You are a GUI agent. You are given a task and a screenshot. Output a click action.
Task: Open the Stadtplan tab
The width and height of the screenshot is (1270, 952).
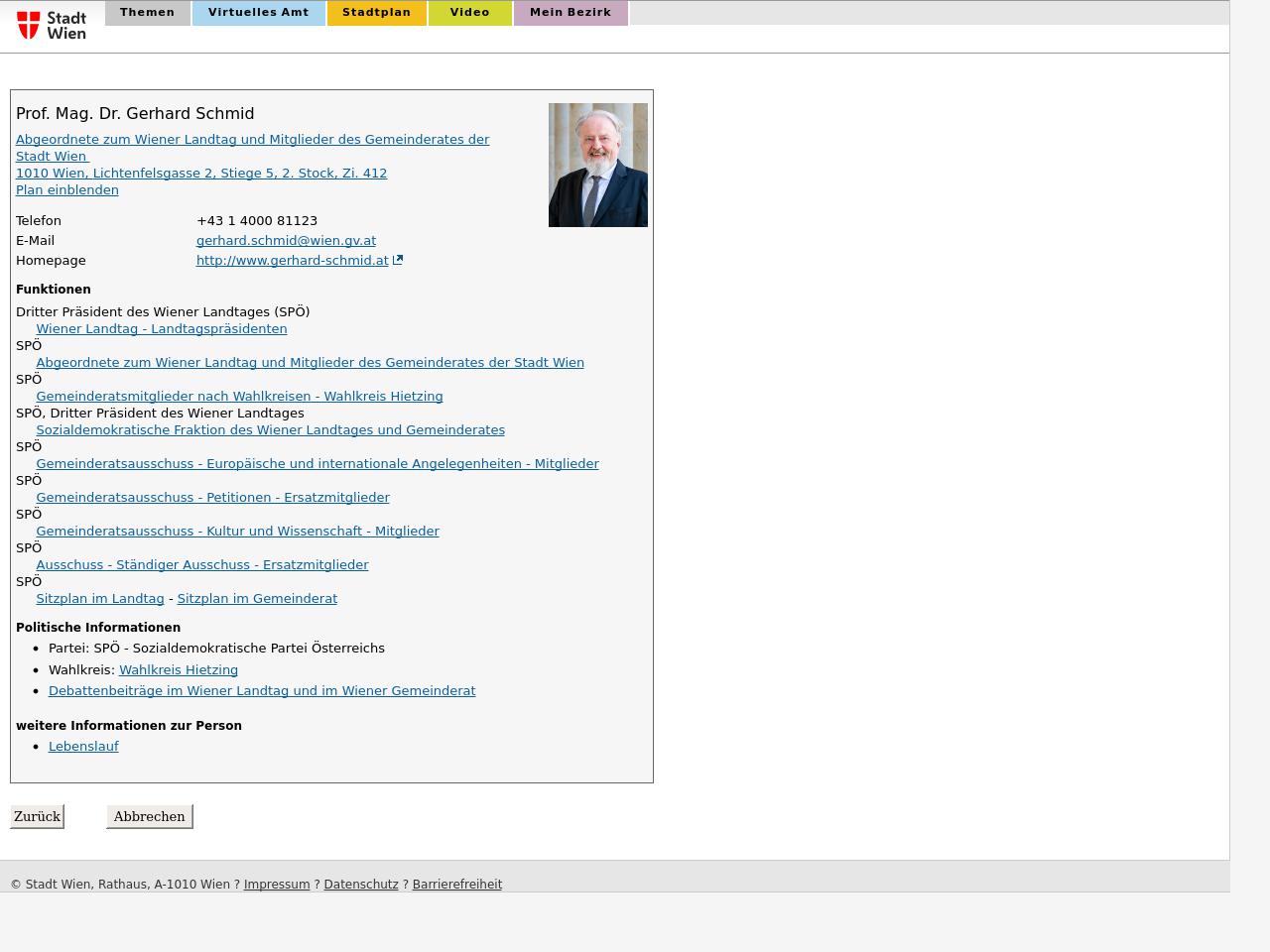pos(376,13)
